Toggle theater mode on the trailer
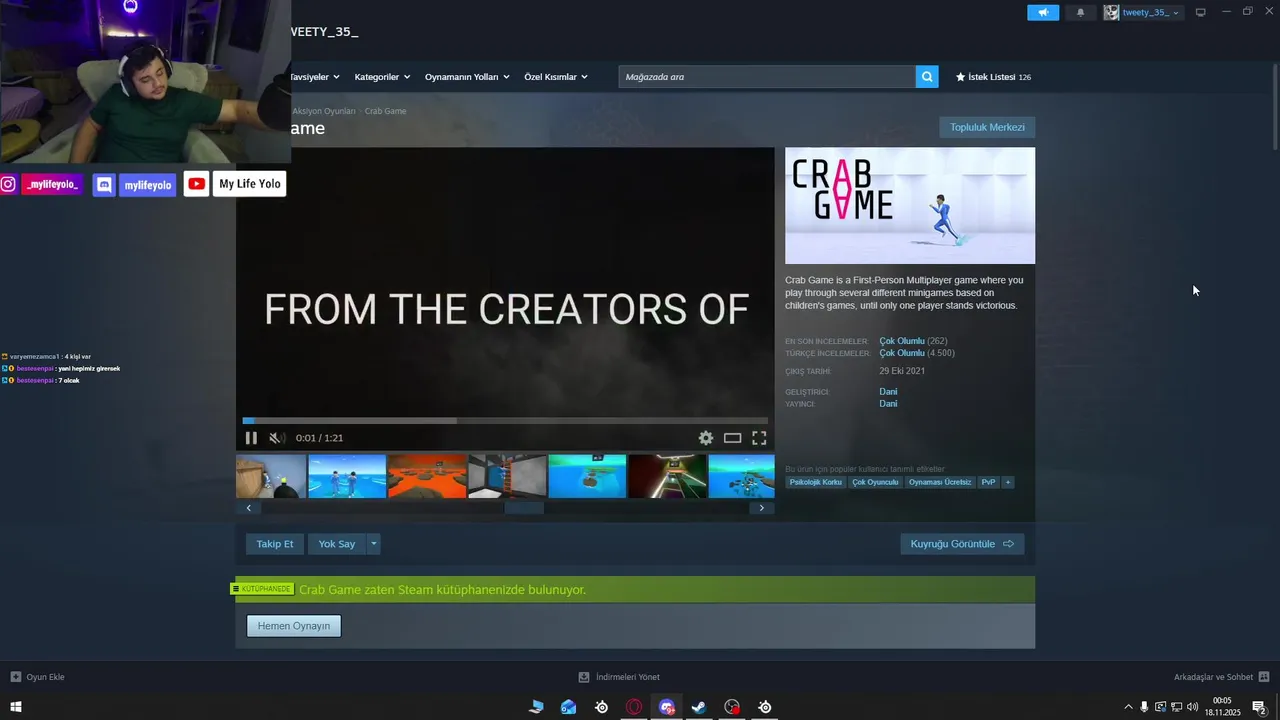The width and height of the screenshot is (1280, 720). pos(732,438)
